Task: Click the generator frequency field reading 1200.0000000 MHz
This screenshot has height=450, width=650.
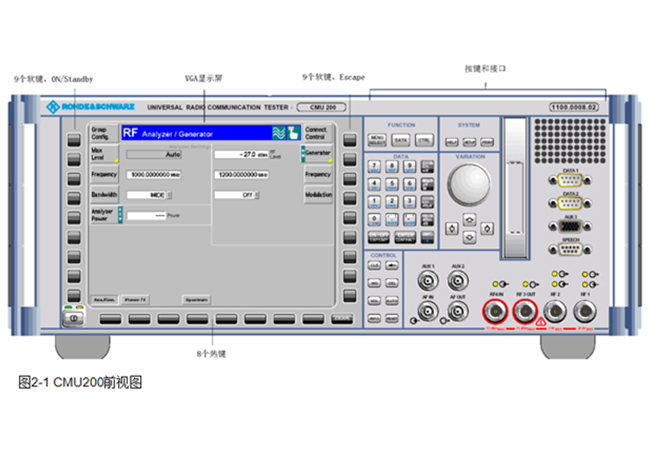Action: (x=241, y=175)
